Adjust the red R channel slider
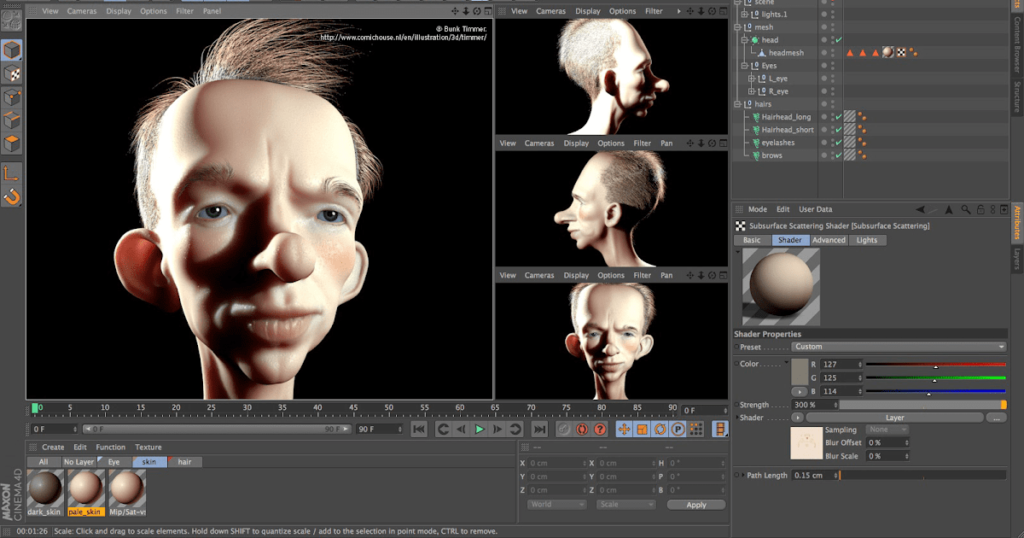Screen dimensions: 1024x538 935,365
